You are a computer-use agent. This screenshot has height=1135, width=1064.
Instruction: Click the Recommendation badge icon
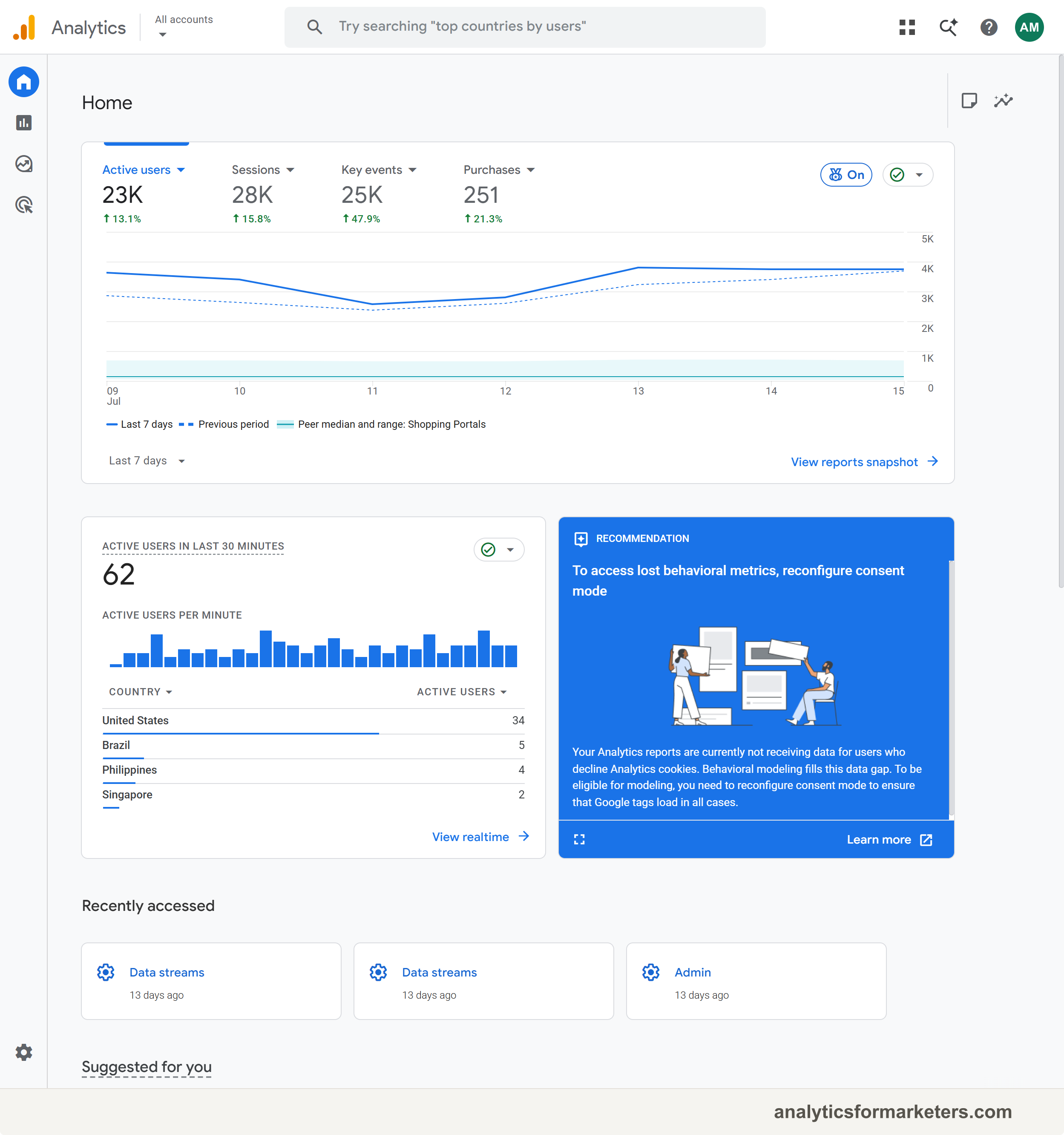click(581, 539)
